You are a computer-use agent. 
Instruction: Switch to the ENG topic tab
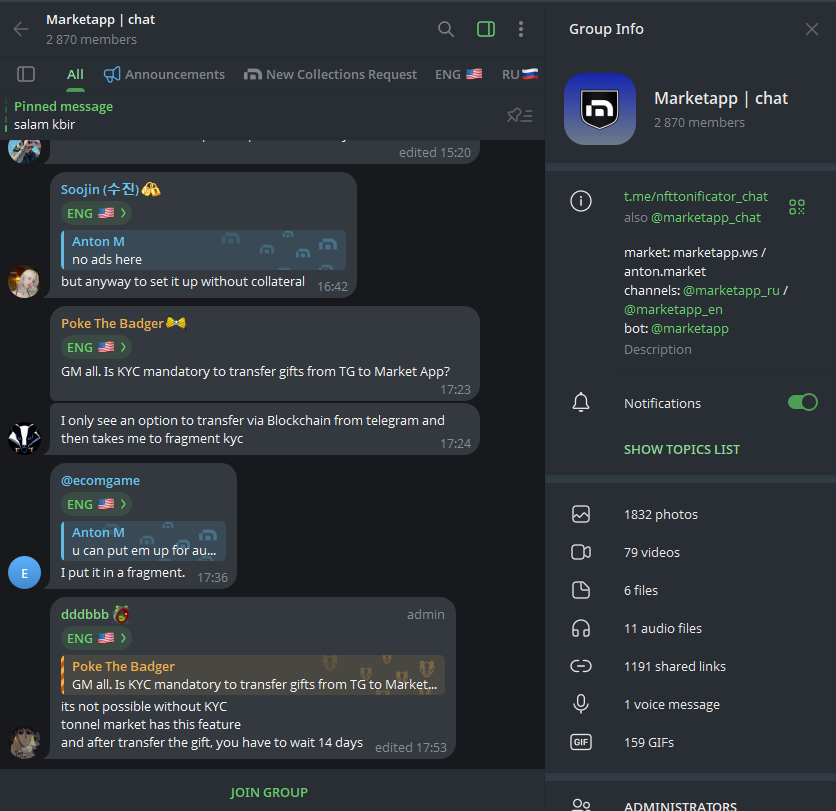459,75
